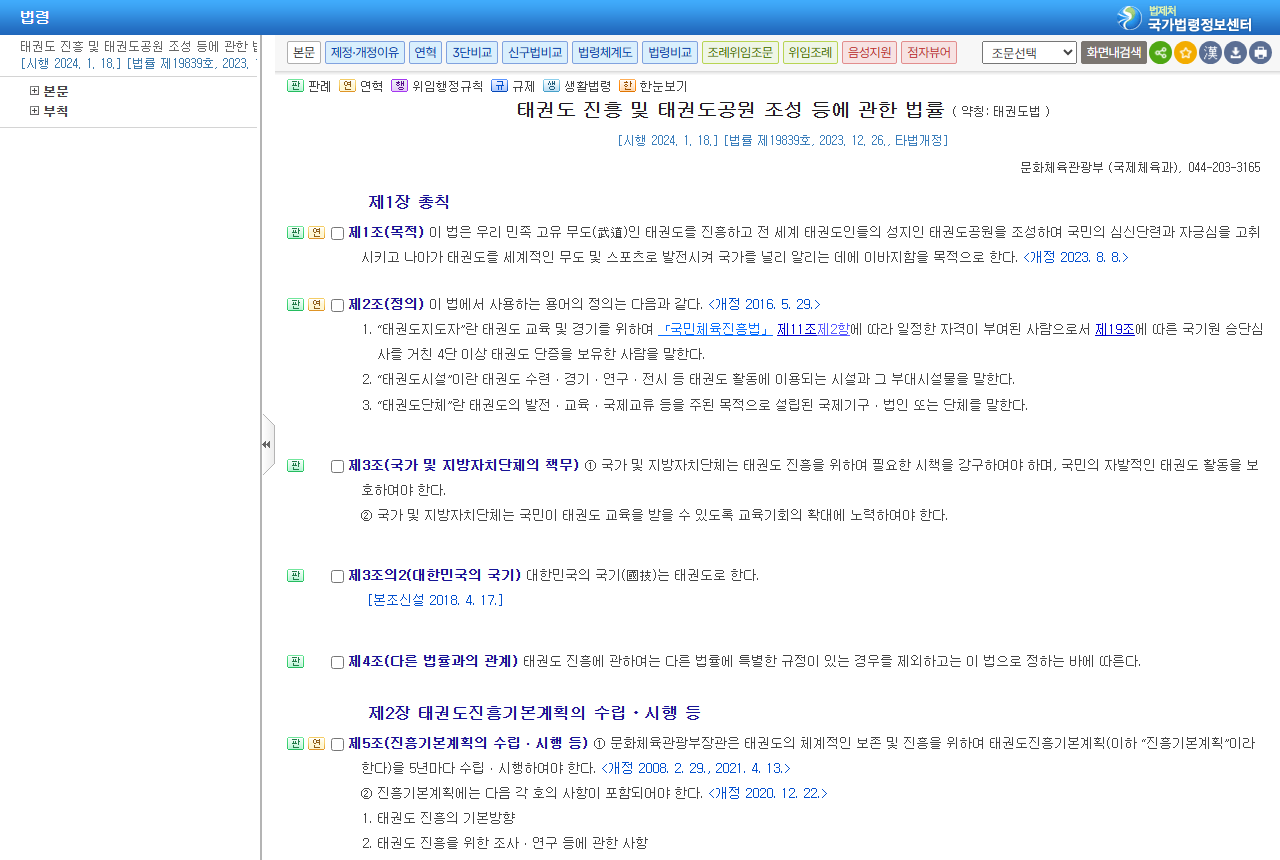Open the 3단비교 tab

tap(472, 52)
